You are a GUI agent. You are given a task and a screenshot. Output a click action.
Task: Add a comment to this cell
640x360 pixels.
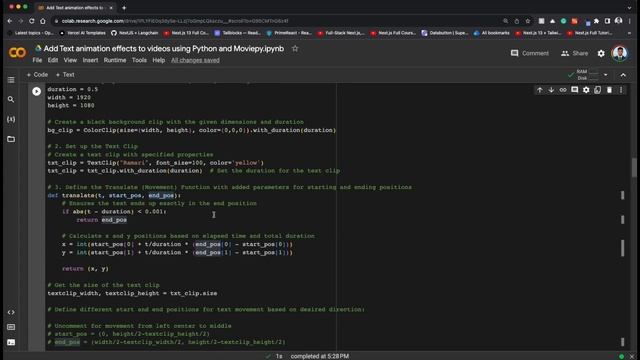tap(574, 90)
